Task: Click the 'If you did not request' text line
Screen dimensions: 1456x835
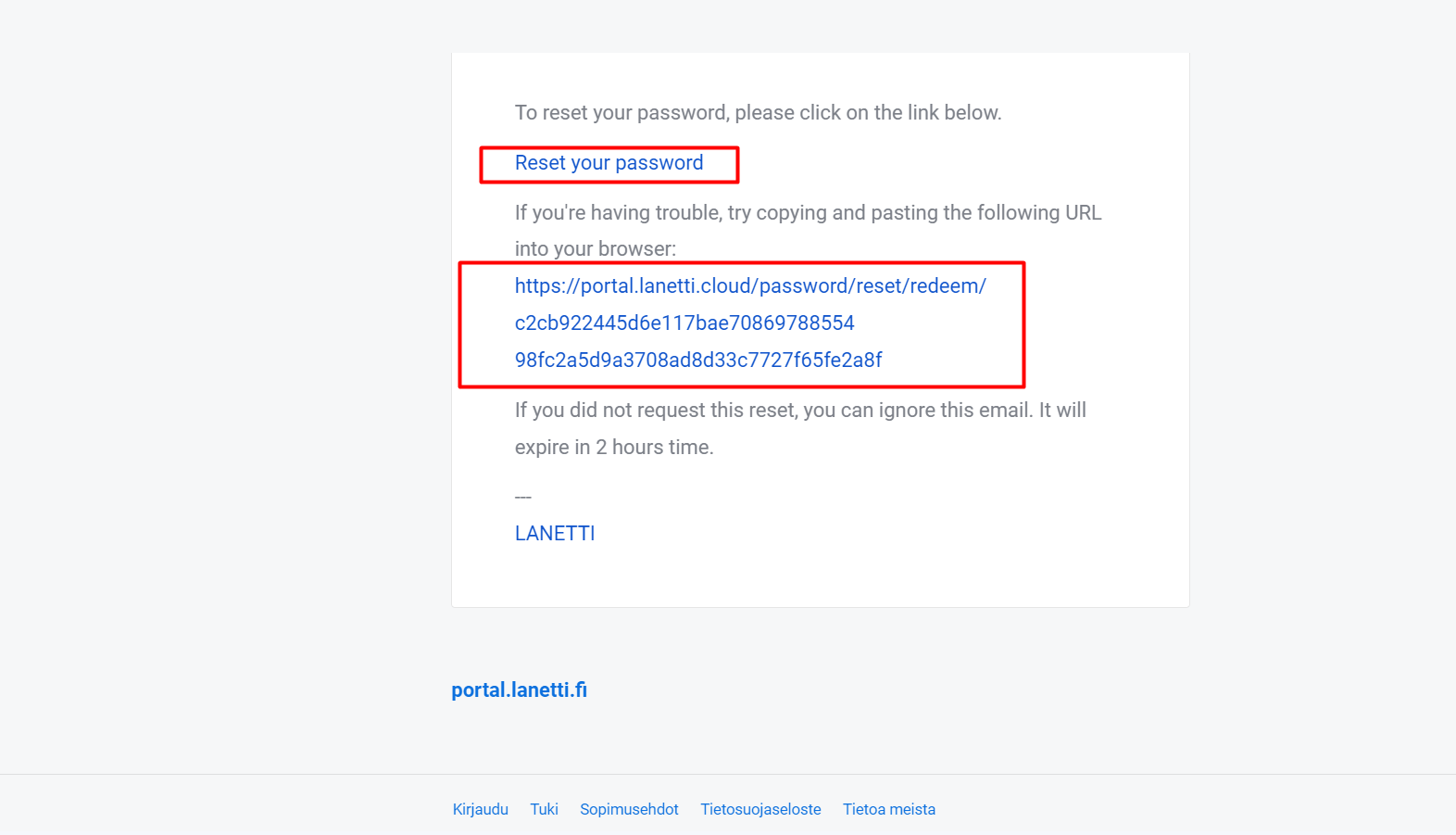Action: pyautogui.click(x=800, y=411)
